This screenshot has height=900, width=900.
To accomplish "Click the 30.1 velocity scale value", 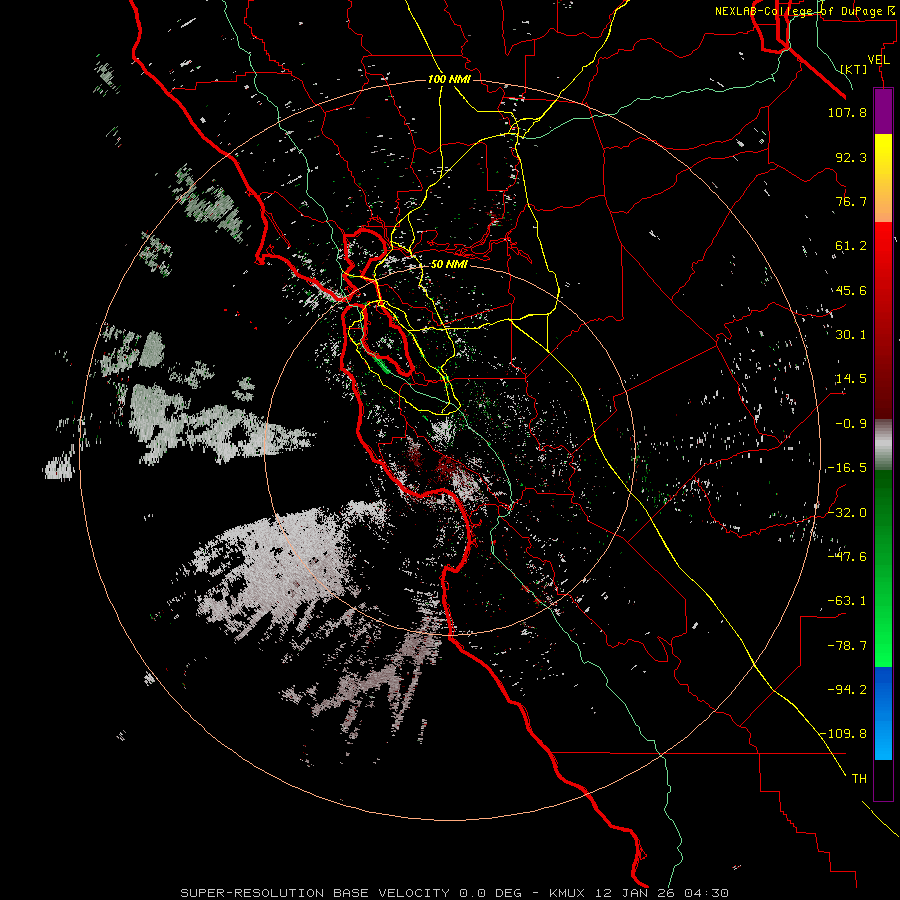I will (851, 335).
